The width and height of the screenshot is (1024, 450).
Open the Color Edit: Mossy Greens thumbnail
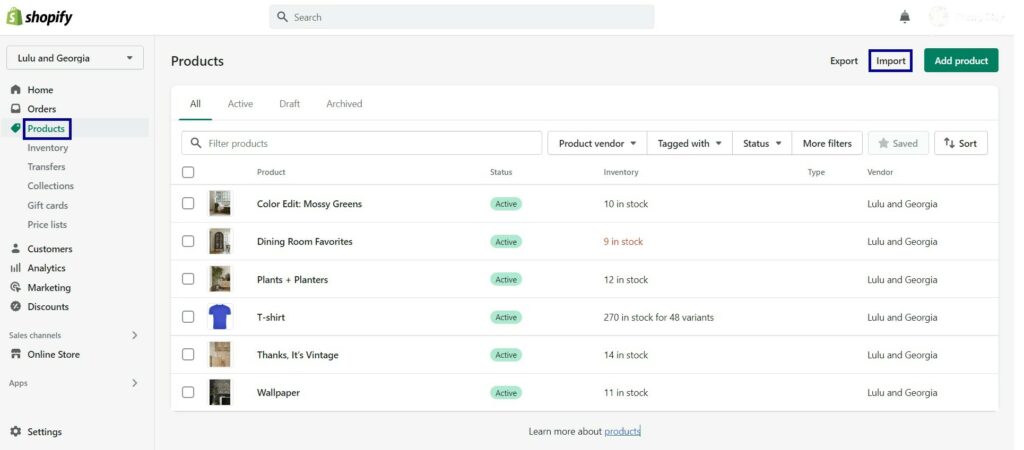coord(220,204)
